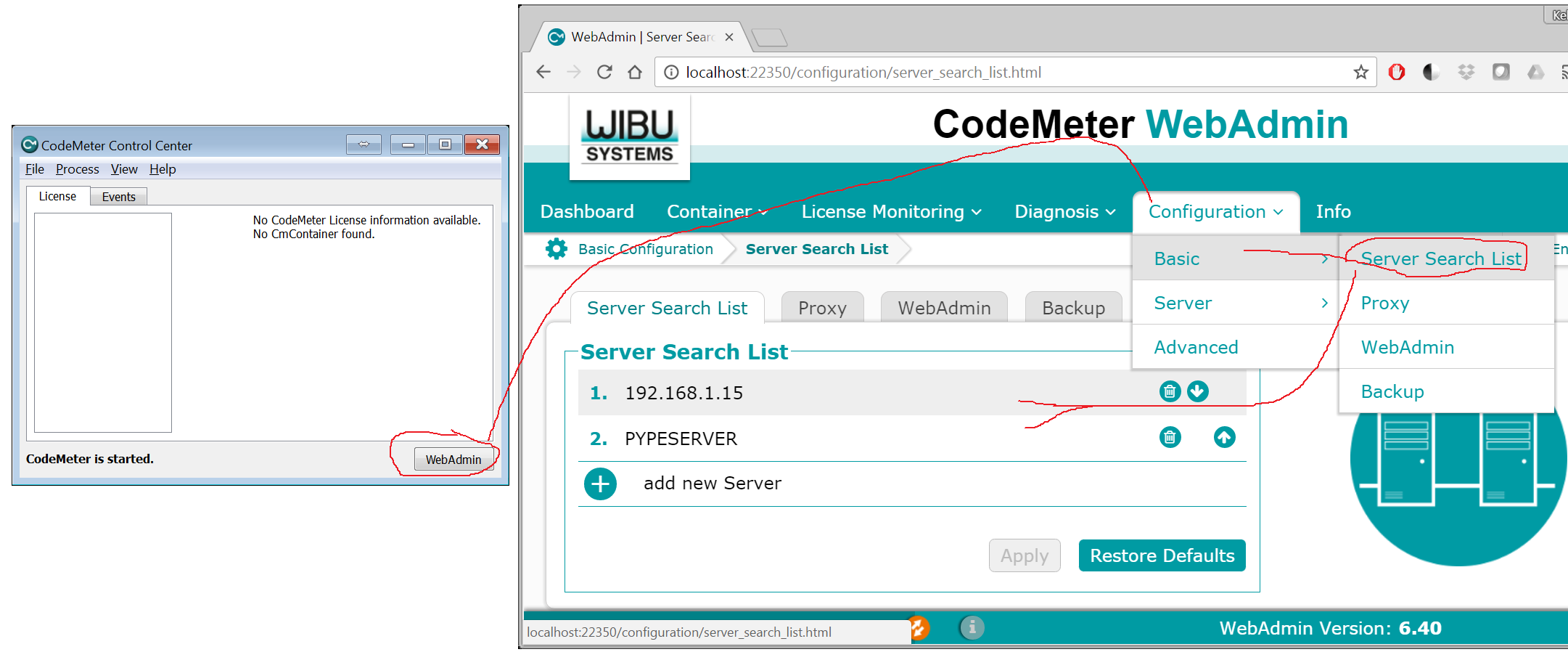Open the File menu in Control Center

pos(35,169)
